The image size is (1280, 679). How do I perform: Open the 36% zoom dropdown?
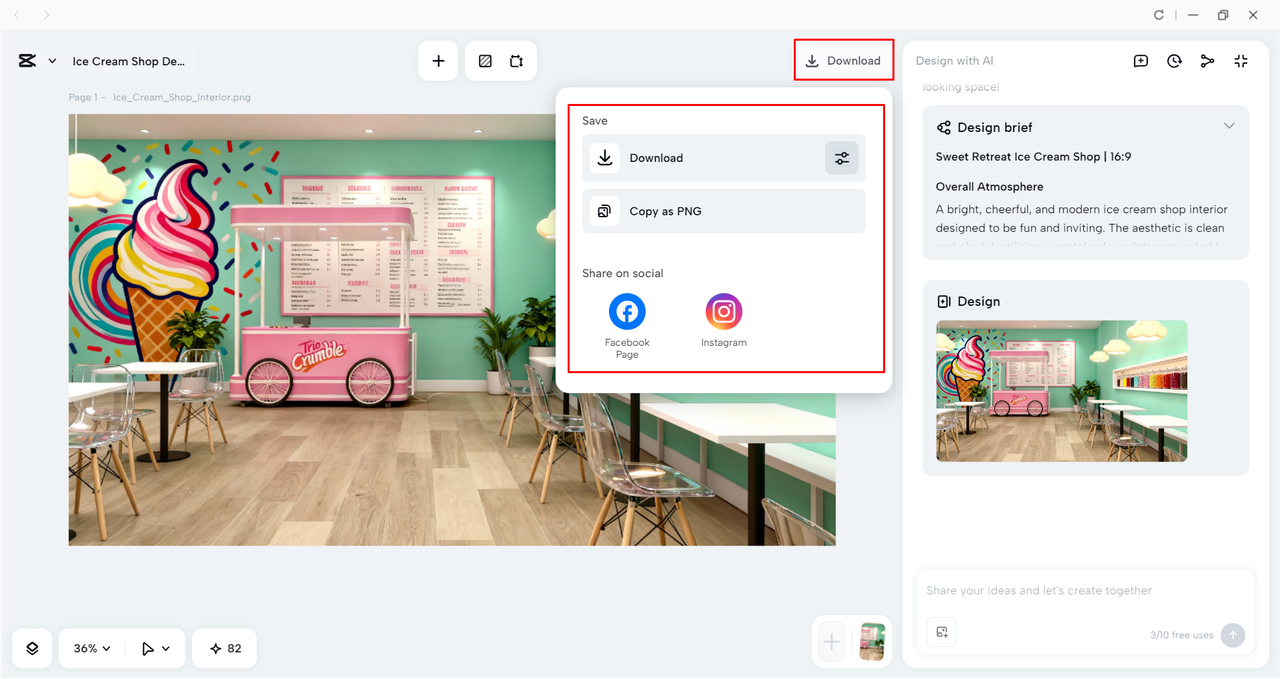point(92,648)
